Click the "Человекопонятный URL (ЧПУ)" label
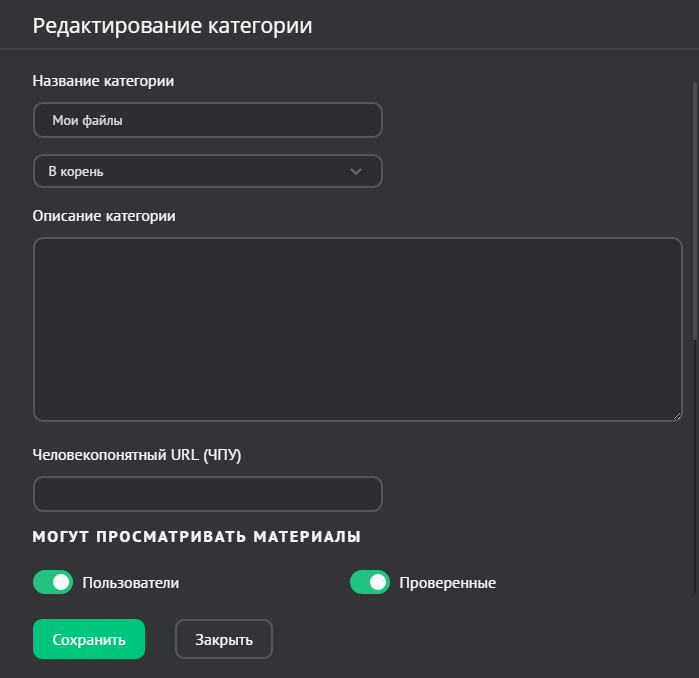 (x=137, y=455)
